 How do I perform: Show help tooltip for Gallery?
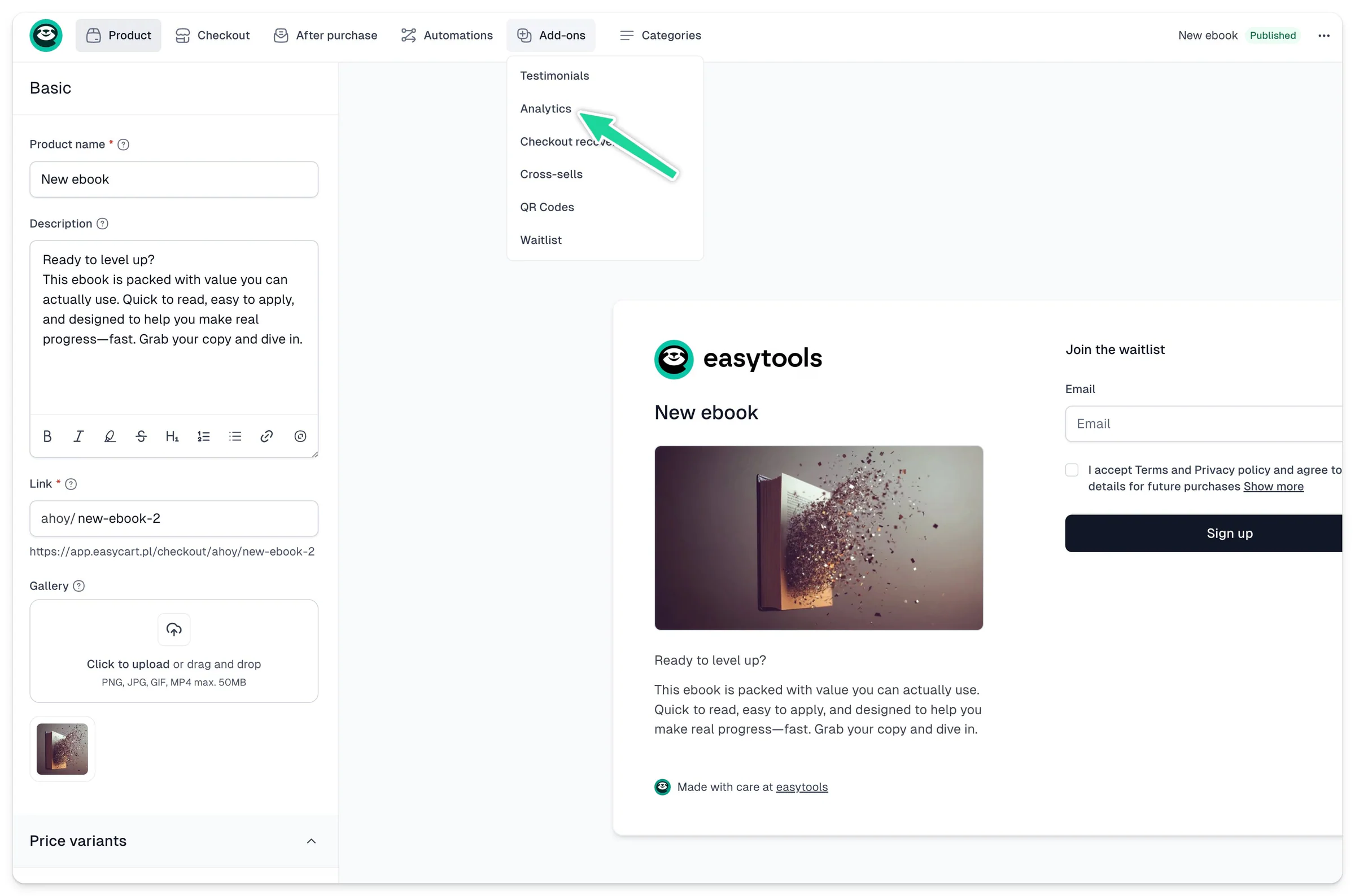pos(79,586)
